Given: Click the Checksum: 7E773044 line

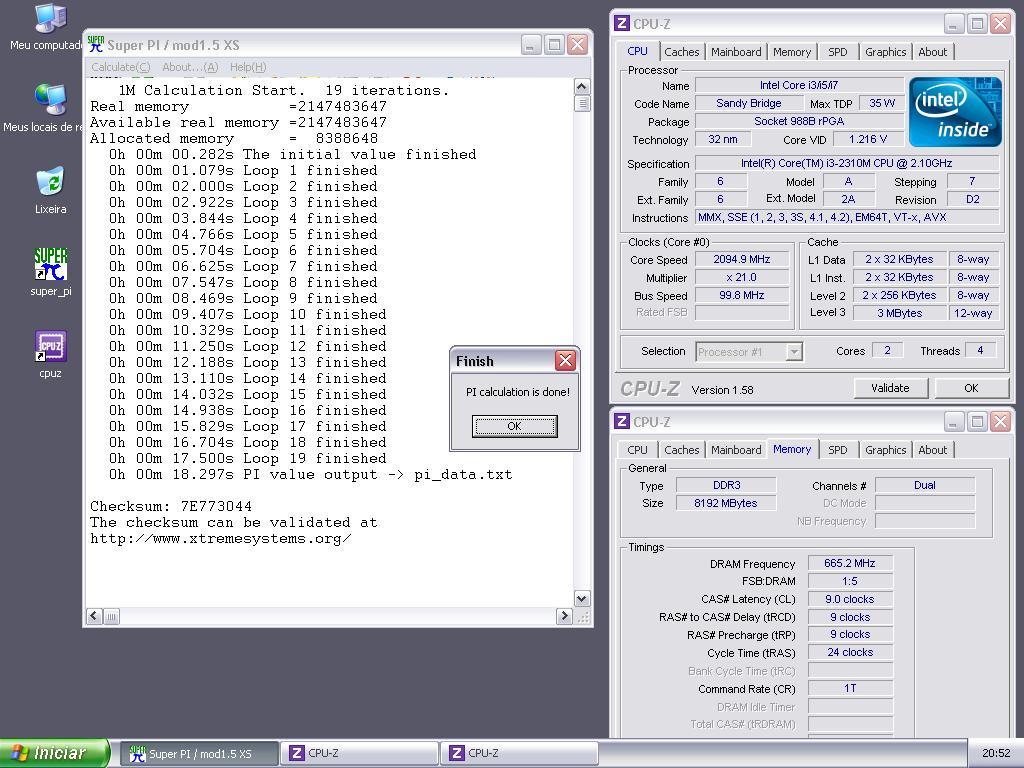Looking at the screenshot, I should [x=170, y=506].
